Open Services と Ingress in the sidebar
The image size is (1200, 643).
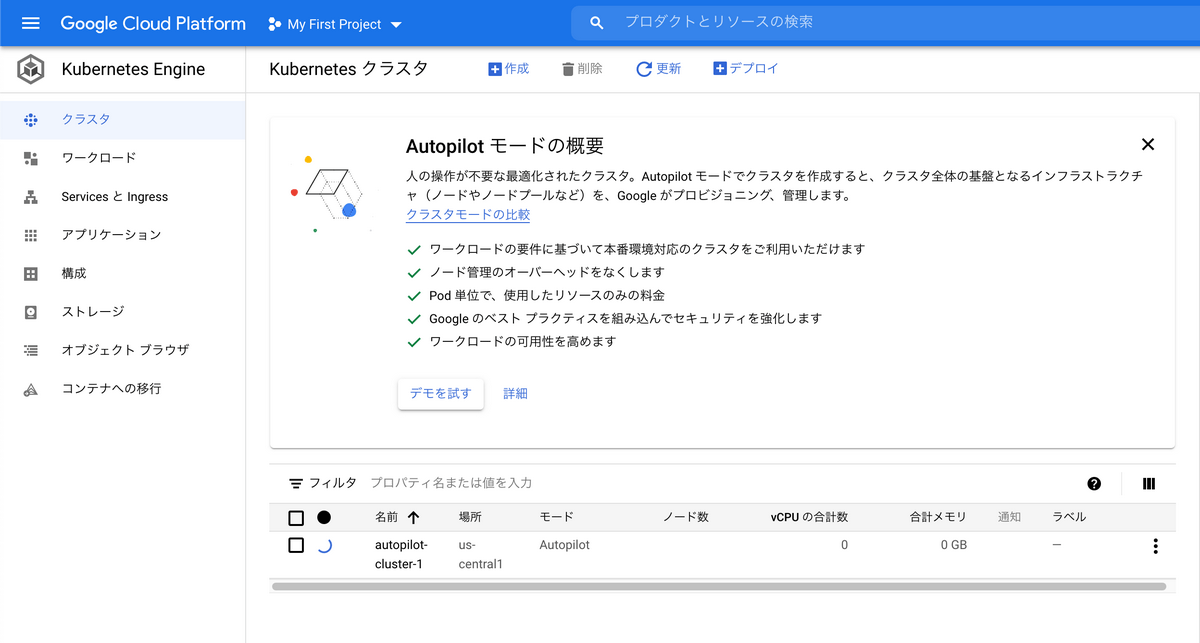(122, 197)
